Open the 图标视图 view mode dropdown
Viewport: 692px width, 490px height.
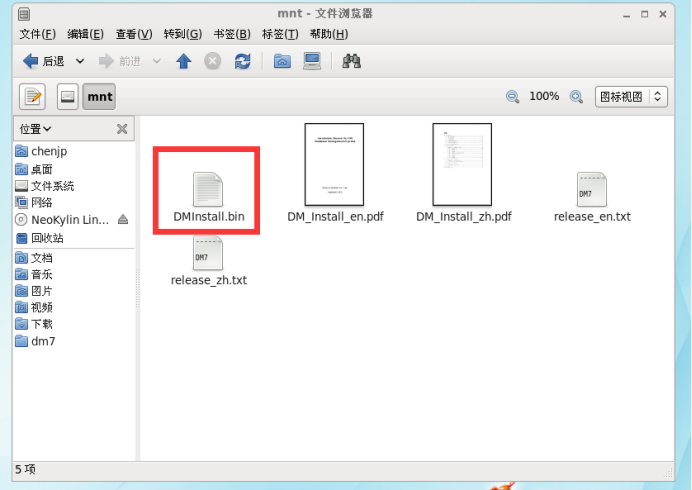point(631,97)
